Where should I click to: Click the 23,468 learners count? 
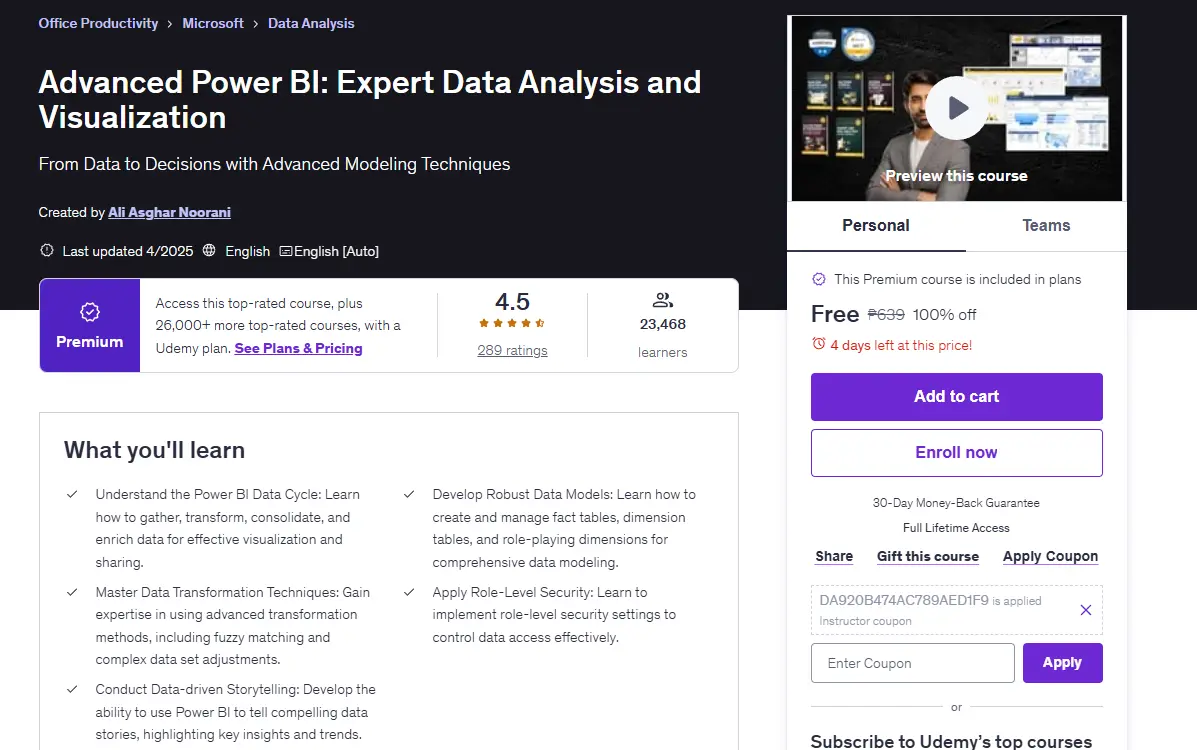point(663,325)
